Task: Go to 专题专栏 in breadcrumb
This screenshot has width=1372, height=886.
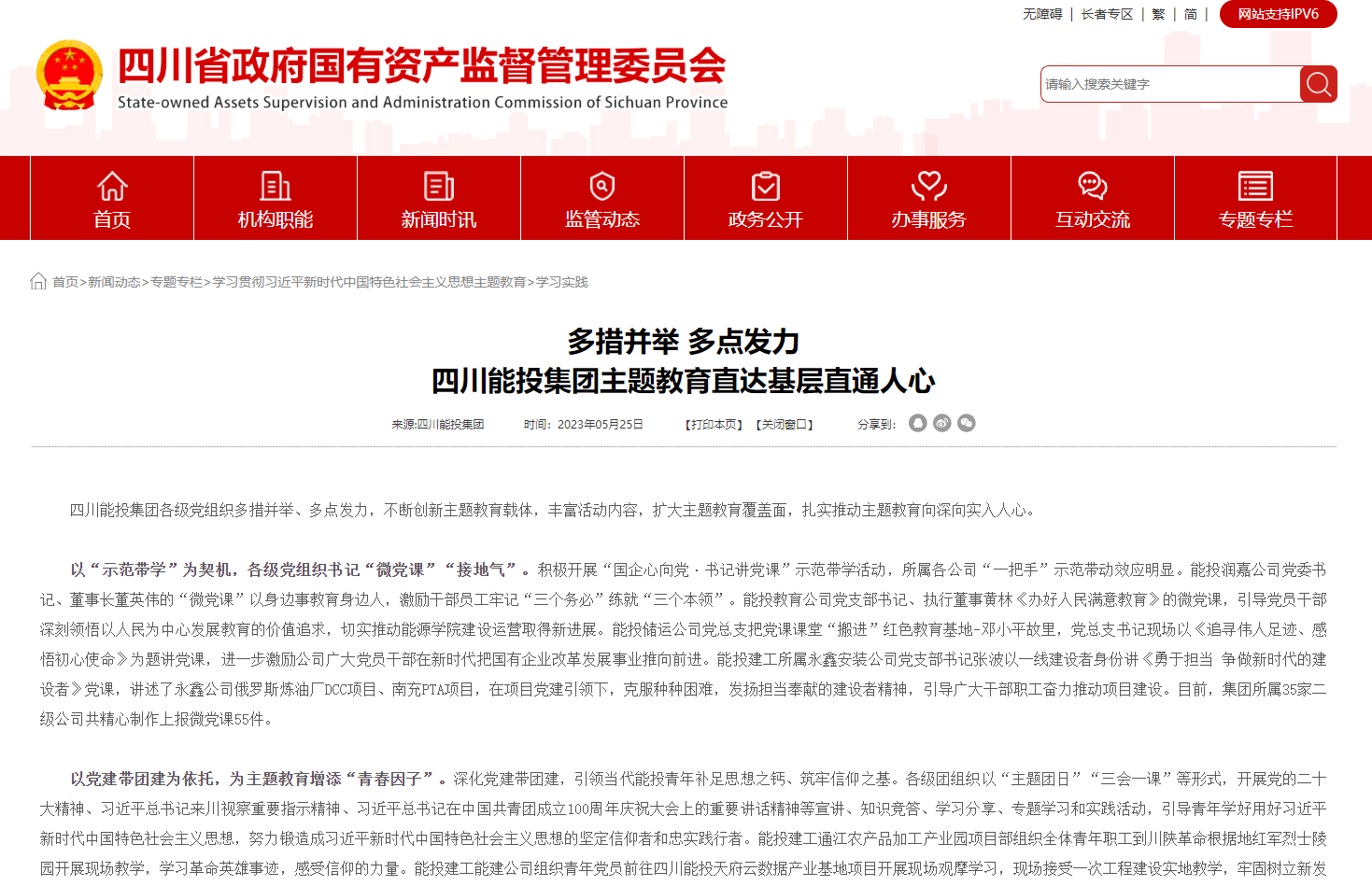Action: click(177, 282)
